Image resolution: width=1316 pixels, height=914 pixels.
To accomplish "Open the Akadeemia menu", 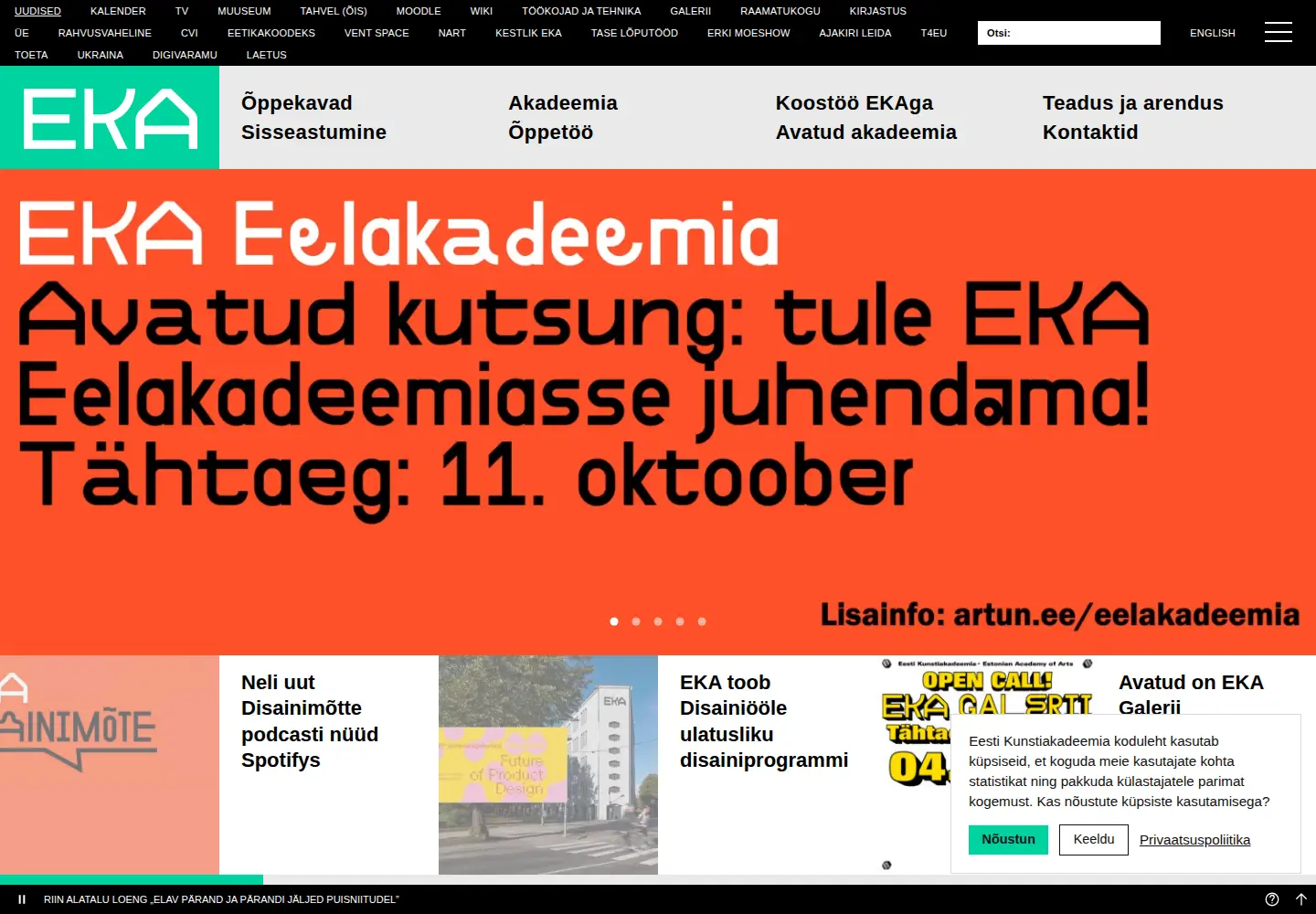I will [563, 103].
